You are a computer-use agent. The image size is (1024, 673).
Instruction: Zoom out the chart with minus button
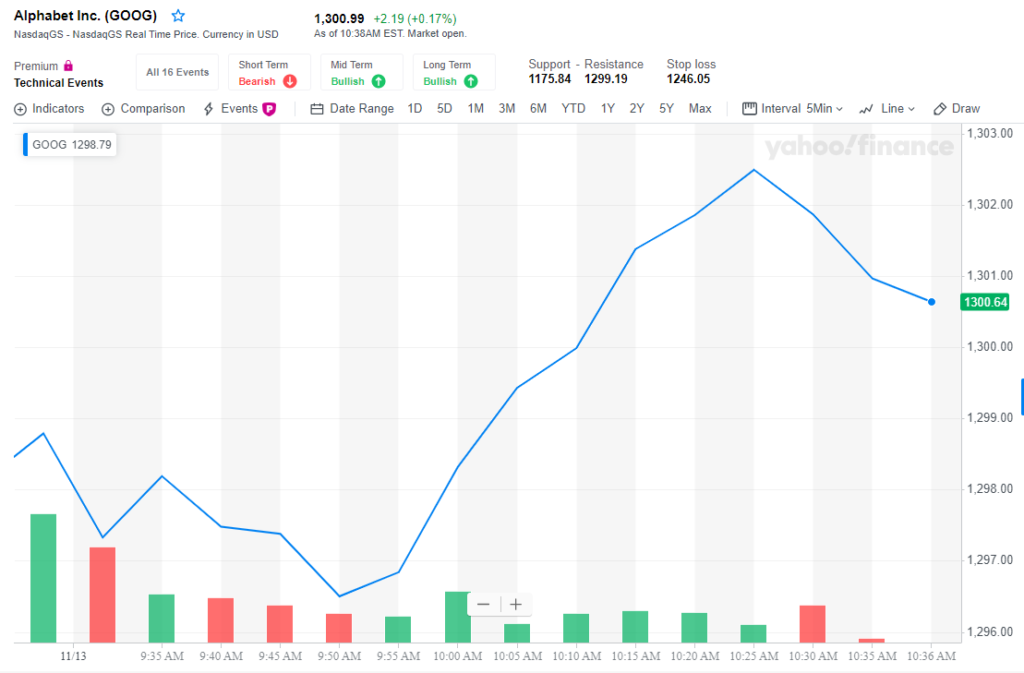click(483, 604)
